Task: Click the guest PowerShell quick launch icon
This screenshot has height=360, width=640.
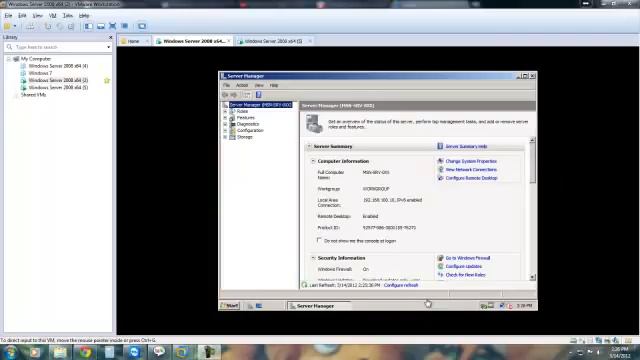Action: click(259, 306)
